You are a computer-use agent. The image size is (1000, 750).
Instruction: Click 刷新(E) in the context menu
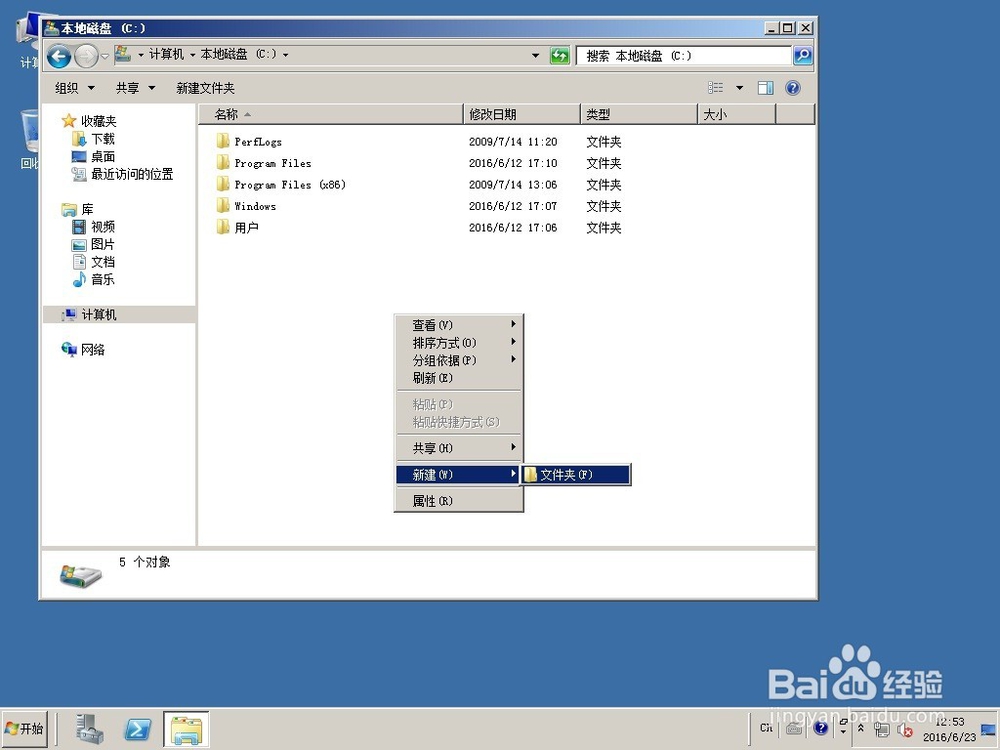[x=431, y=378]
